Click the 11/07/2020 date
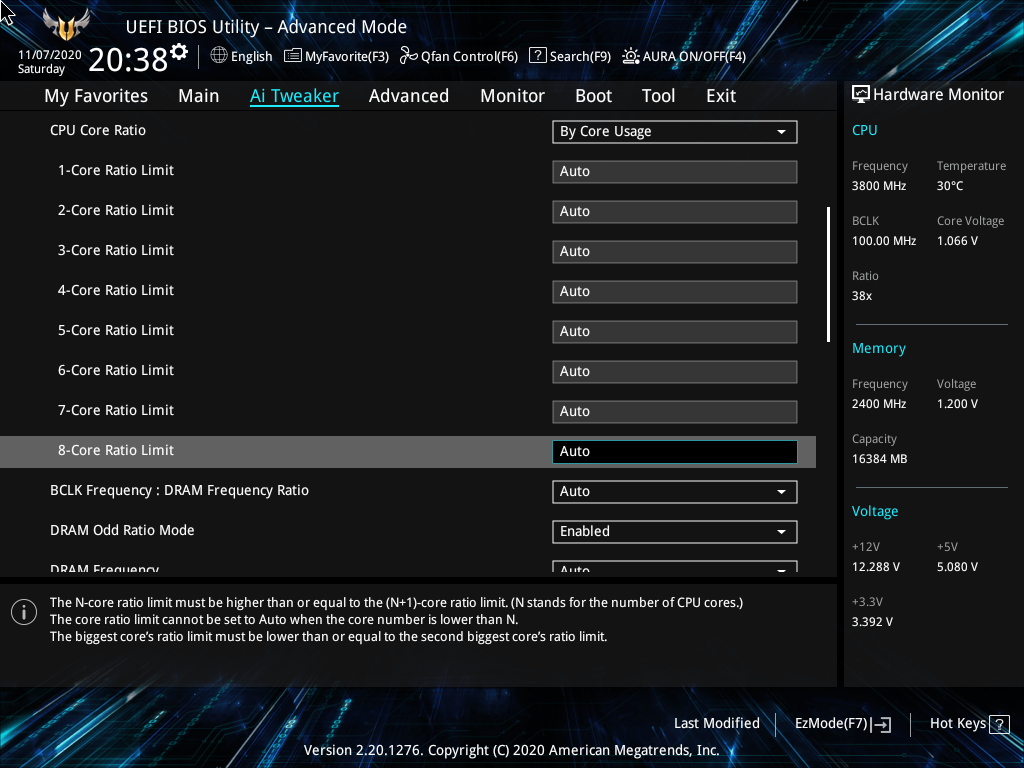 [x=50, y=55]
